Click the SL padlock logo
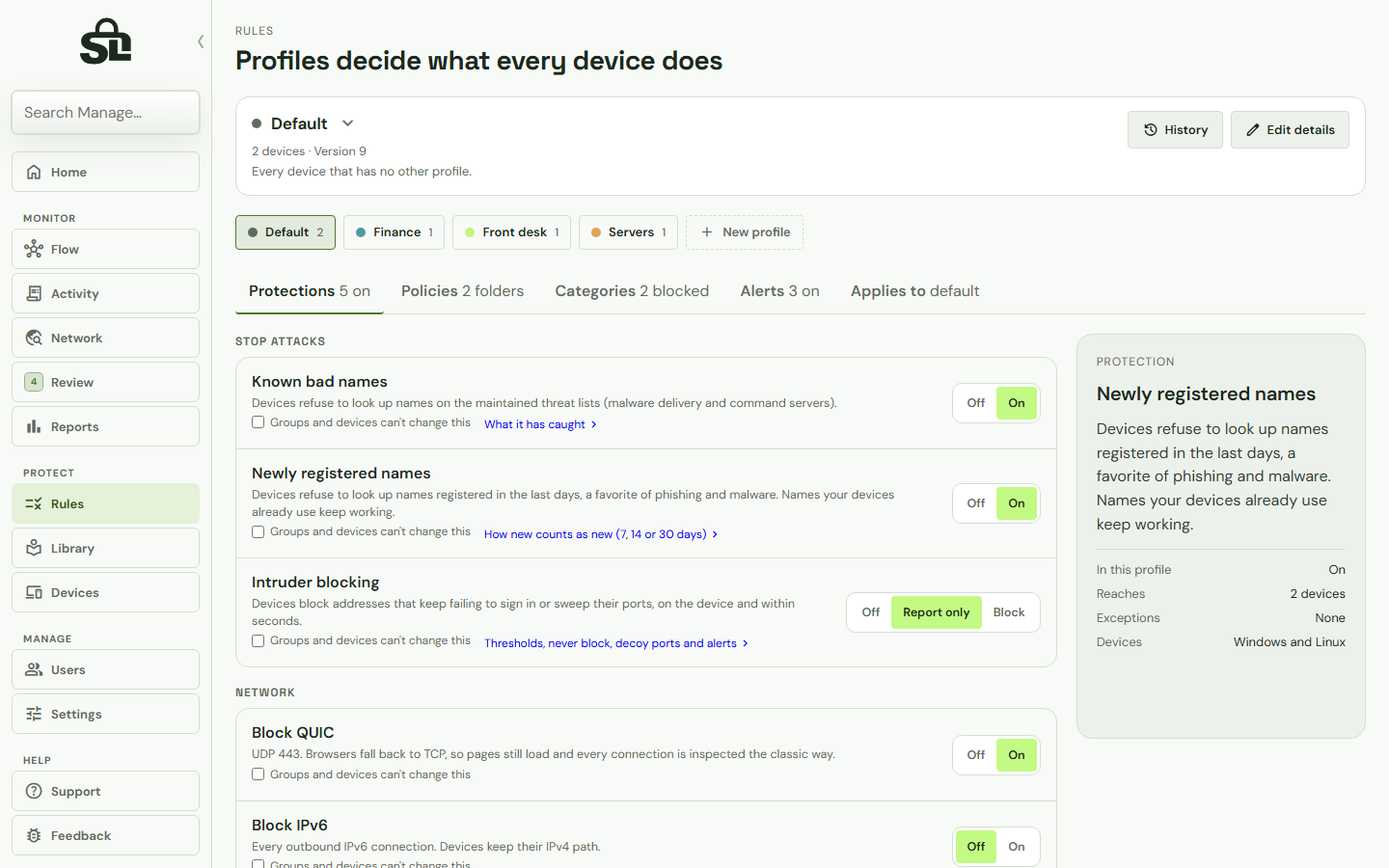 pos(105,41)
